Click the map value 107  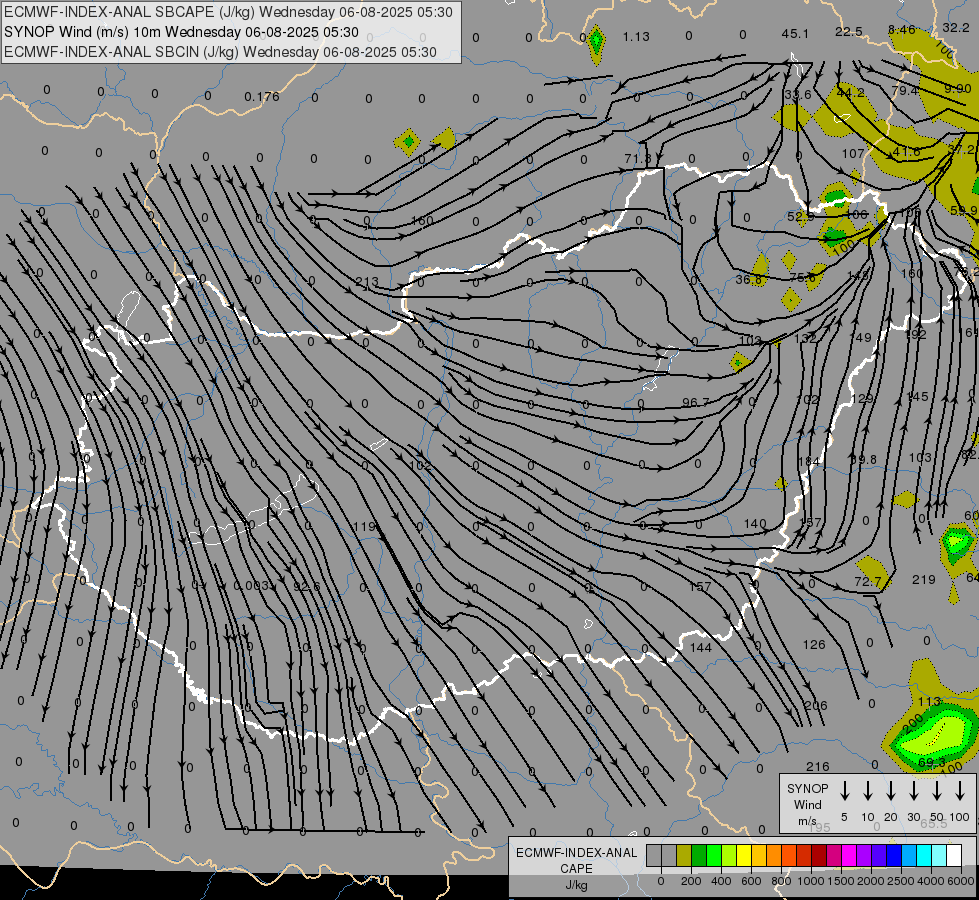853,154
